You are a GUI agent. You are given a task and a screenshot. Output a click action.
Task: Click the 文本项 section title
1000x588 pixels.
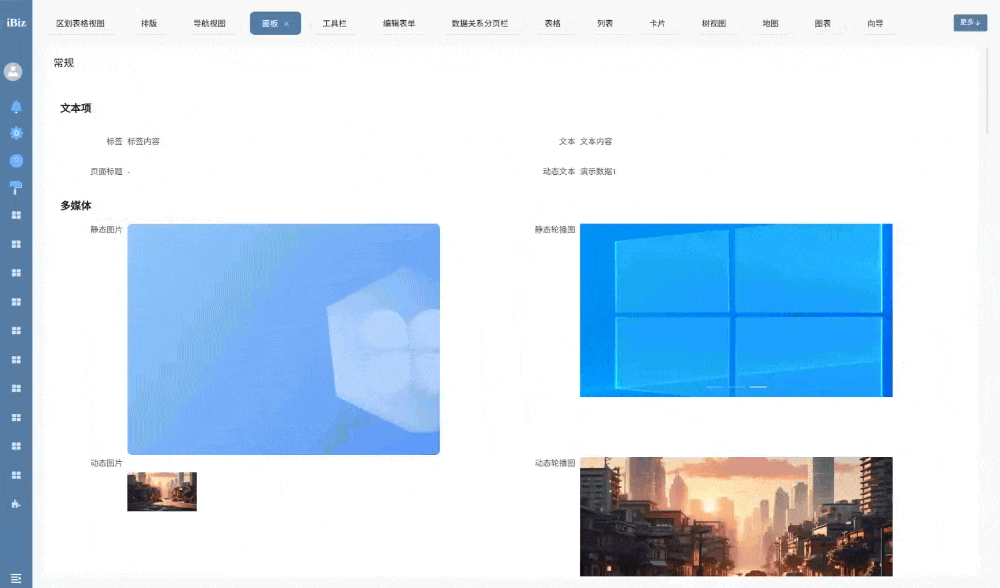click(x=75, y=108)
